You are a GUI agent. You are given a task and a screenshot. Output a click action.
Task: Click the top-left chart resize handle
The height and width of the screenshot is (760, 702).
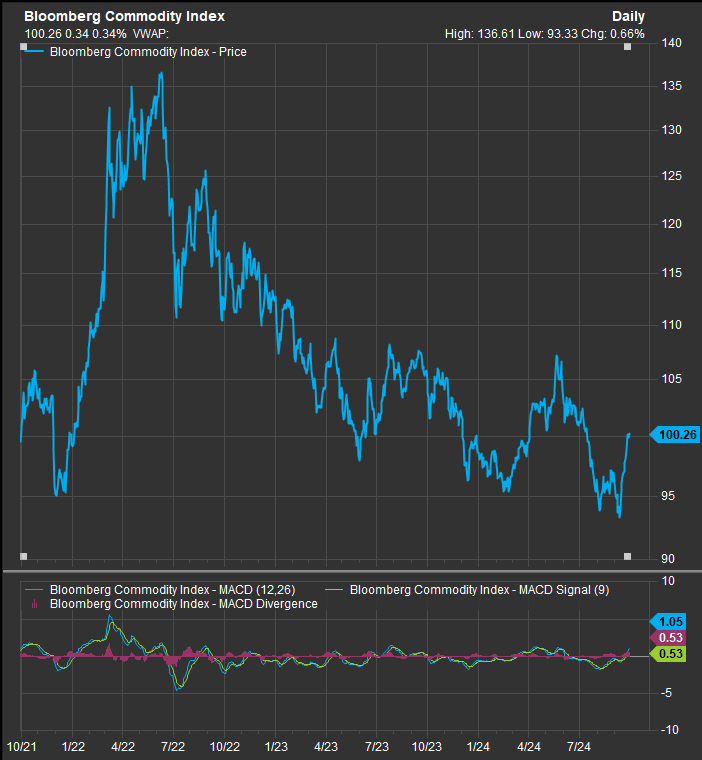(23, 47)
